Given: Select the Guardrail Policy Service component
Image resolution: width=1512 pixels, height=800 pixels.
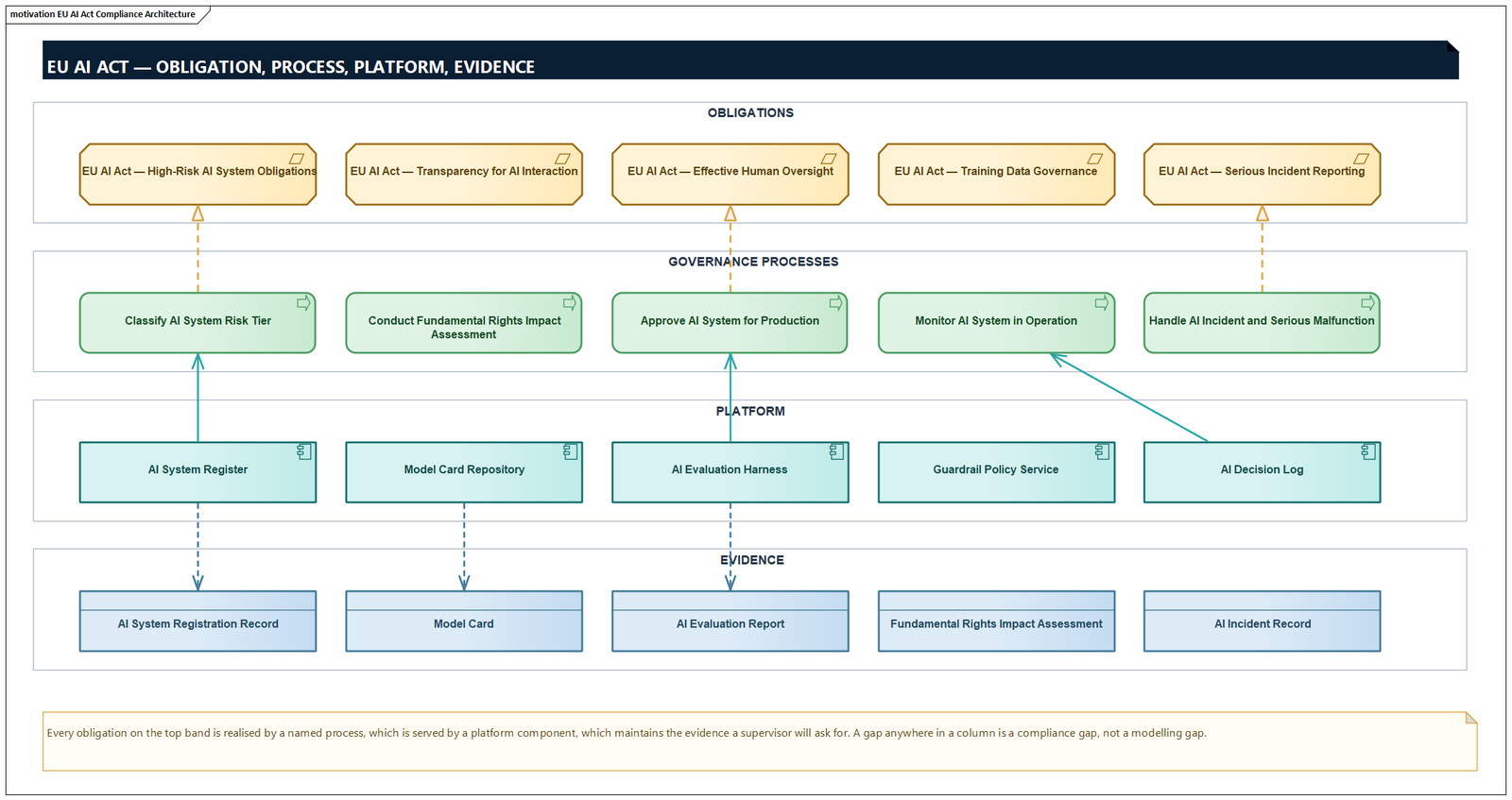Looking at the screenshot, I should (x=996, y=472).
